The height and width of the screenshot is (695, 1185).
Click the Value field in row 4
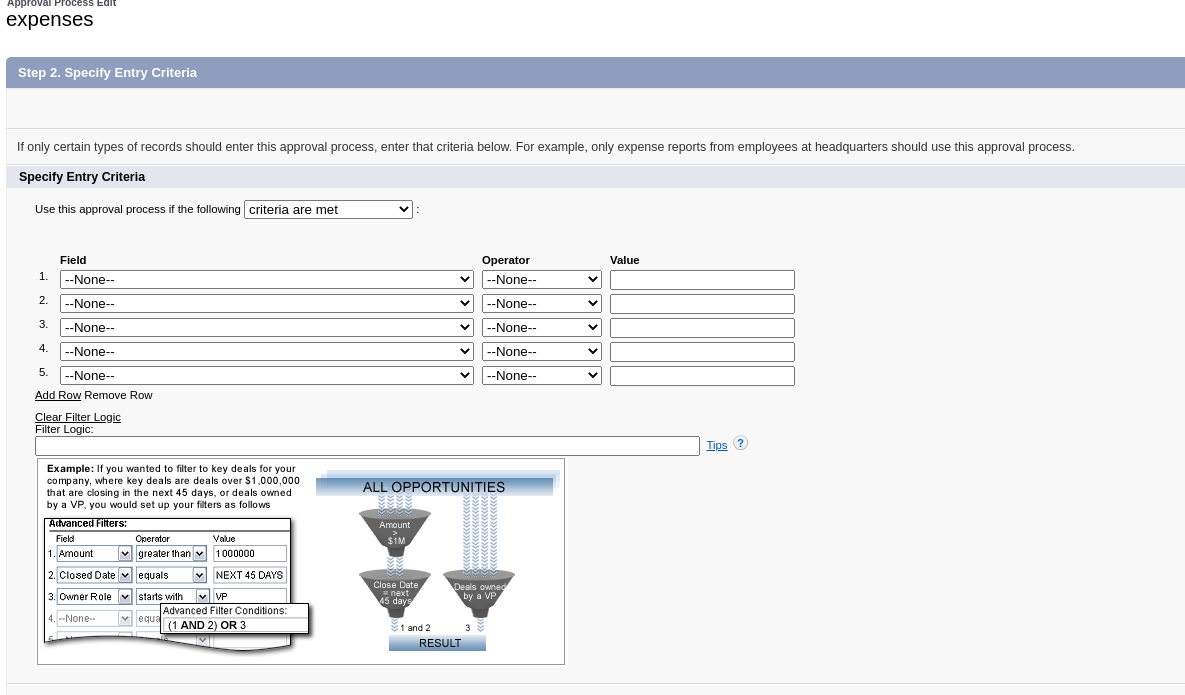pos(702,352)
